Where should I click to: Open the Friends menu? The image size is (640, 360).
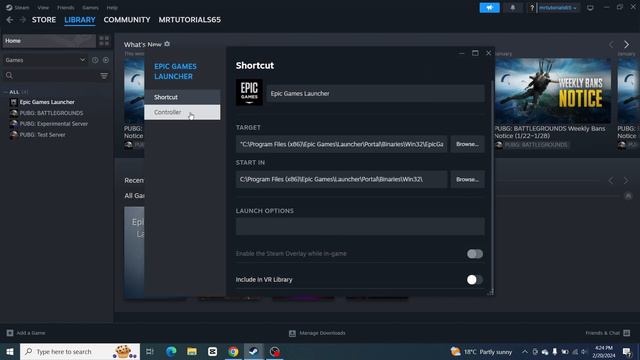65,7
